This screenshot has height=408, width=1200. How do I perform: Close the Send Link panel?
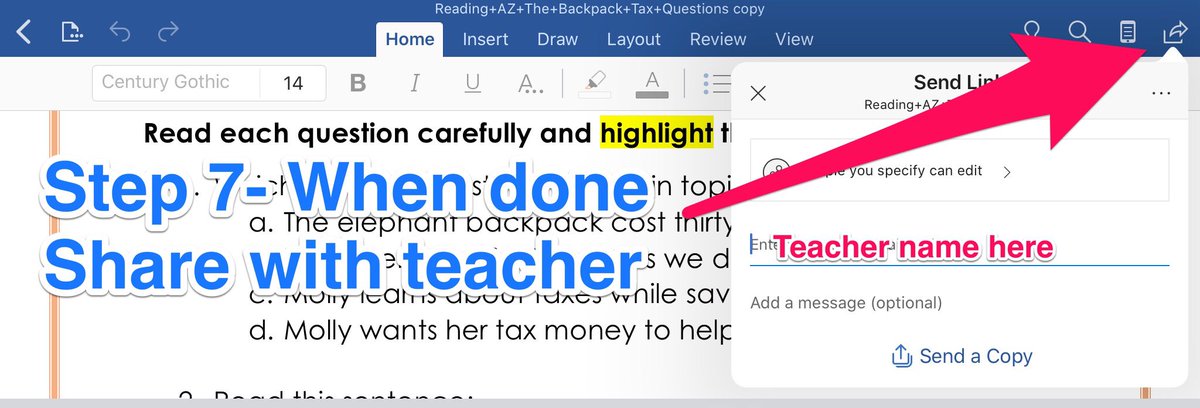[758, 93]
